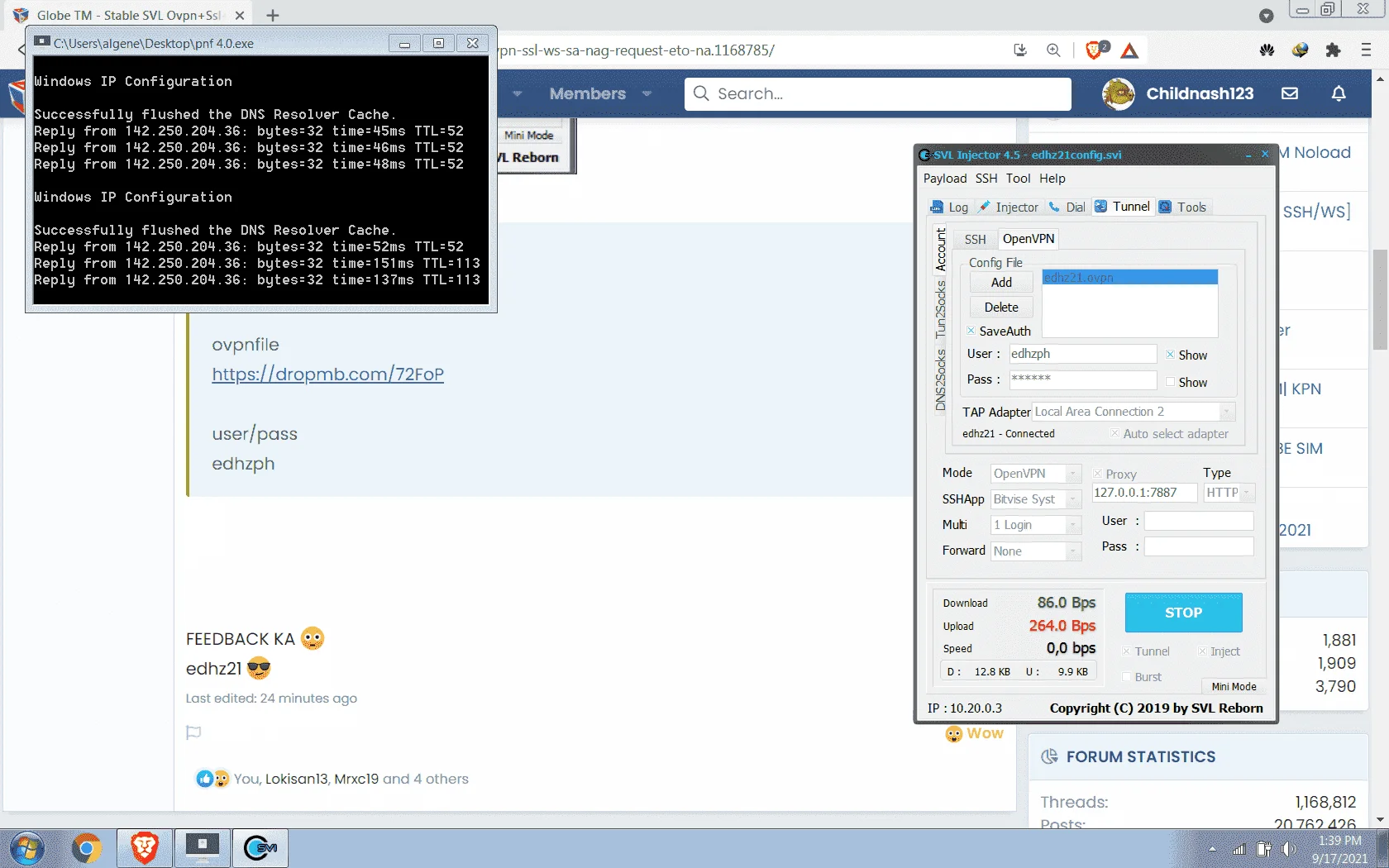Click the Brave Rewards triangle icon
The width and height of the screenshot is (1389, 868).
pyautogui.click(x=1129, y=51)
